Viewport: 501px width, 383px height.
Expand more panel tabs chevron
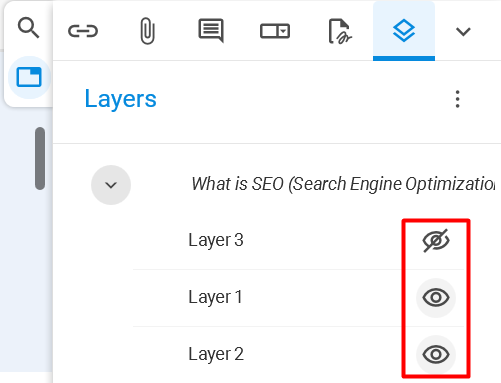[x=463, y=32]
